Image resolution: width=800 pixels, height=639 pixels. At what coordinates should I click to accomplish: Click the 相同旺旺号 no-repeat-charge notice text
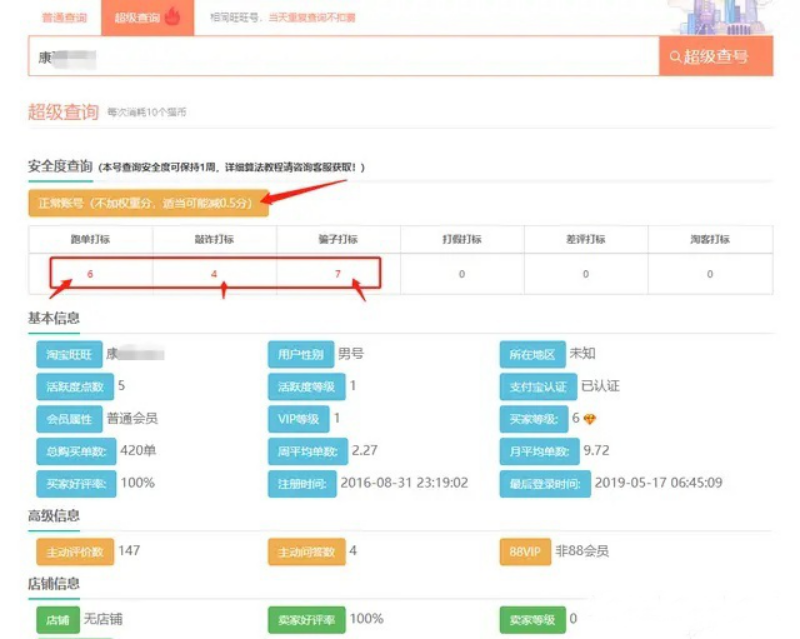(x=285, y=17)
